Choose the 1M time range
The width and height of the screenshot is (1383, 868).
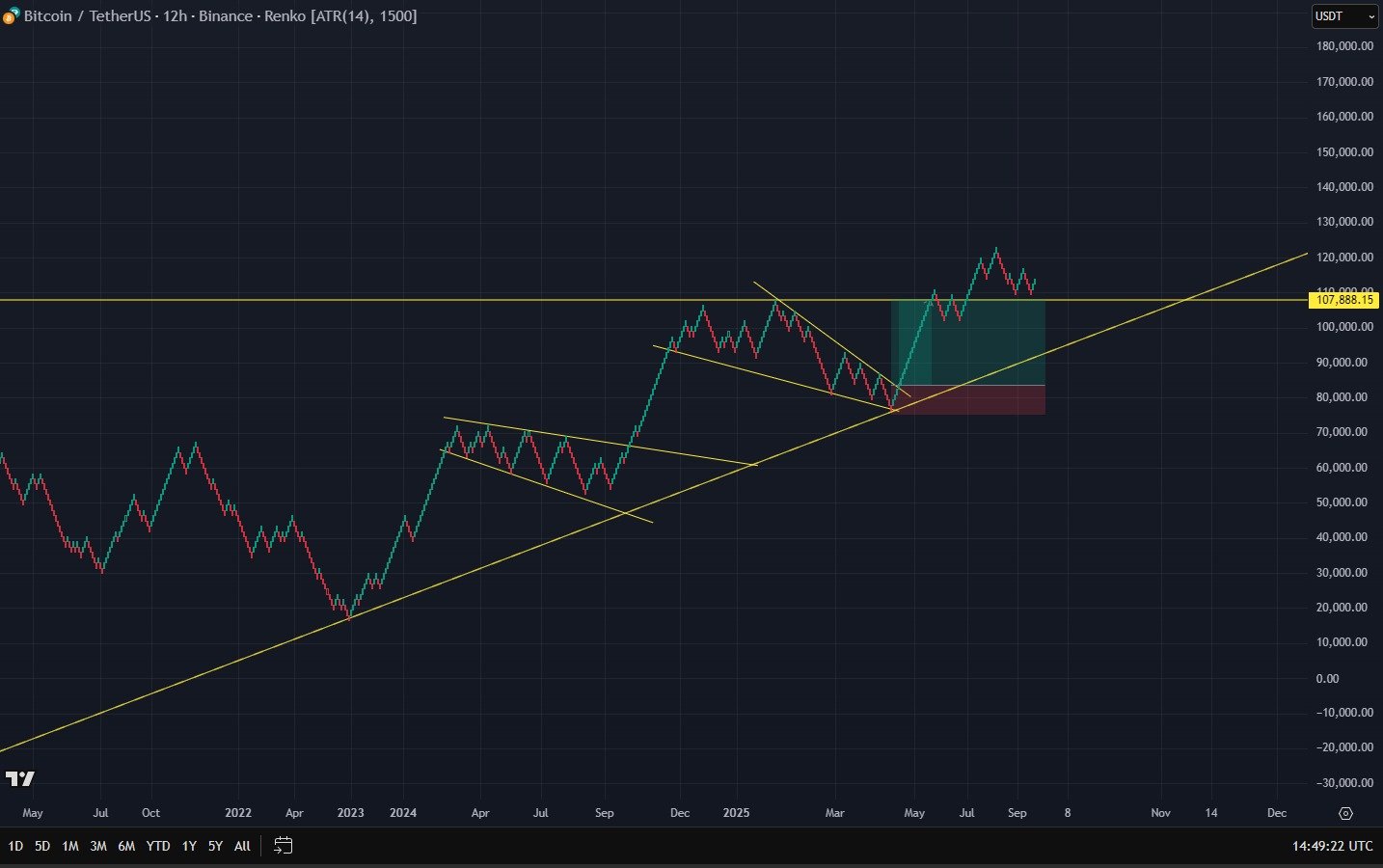(x=70, y=846)
